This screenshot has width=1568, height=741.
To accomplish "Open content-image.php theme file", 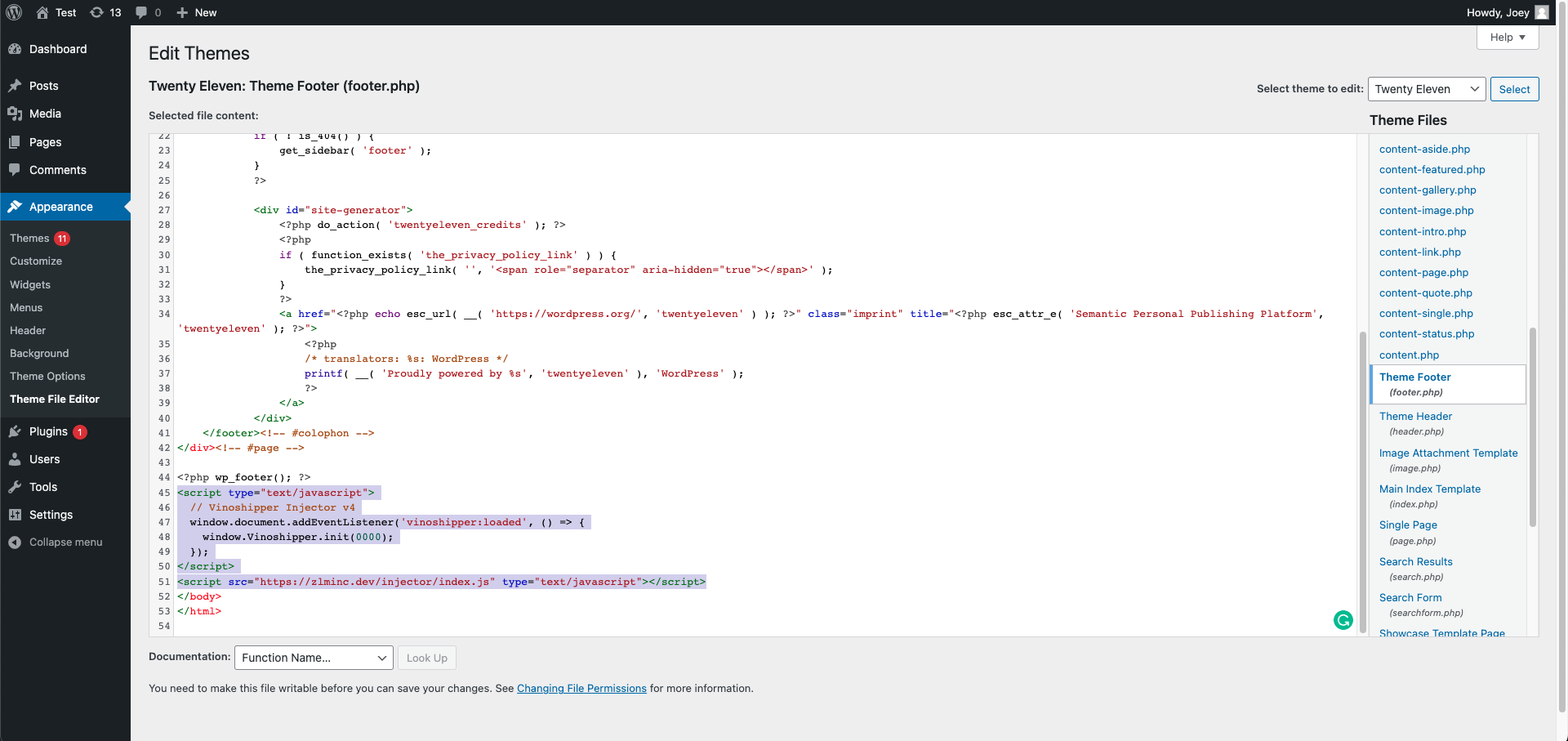I will [1427, 210].
